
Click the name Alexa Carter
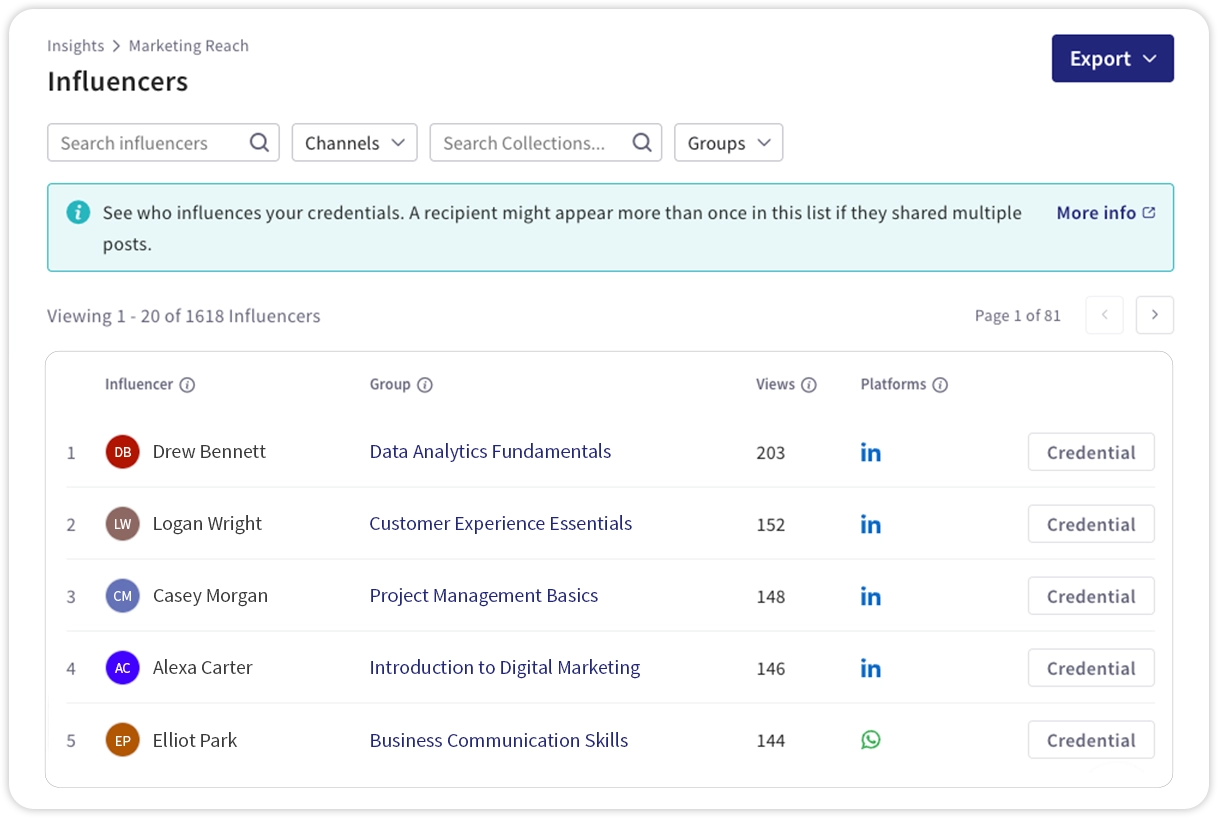[x=202, y=668]
